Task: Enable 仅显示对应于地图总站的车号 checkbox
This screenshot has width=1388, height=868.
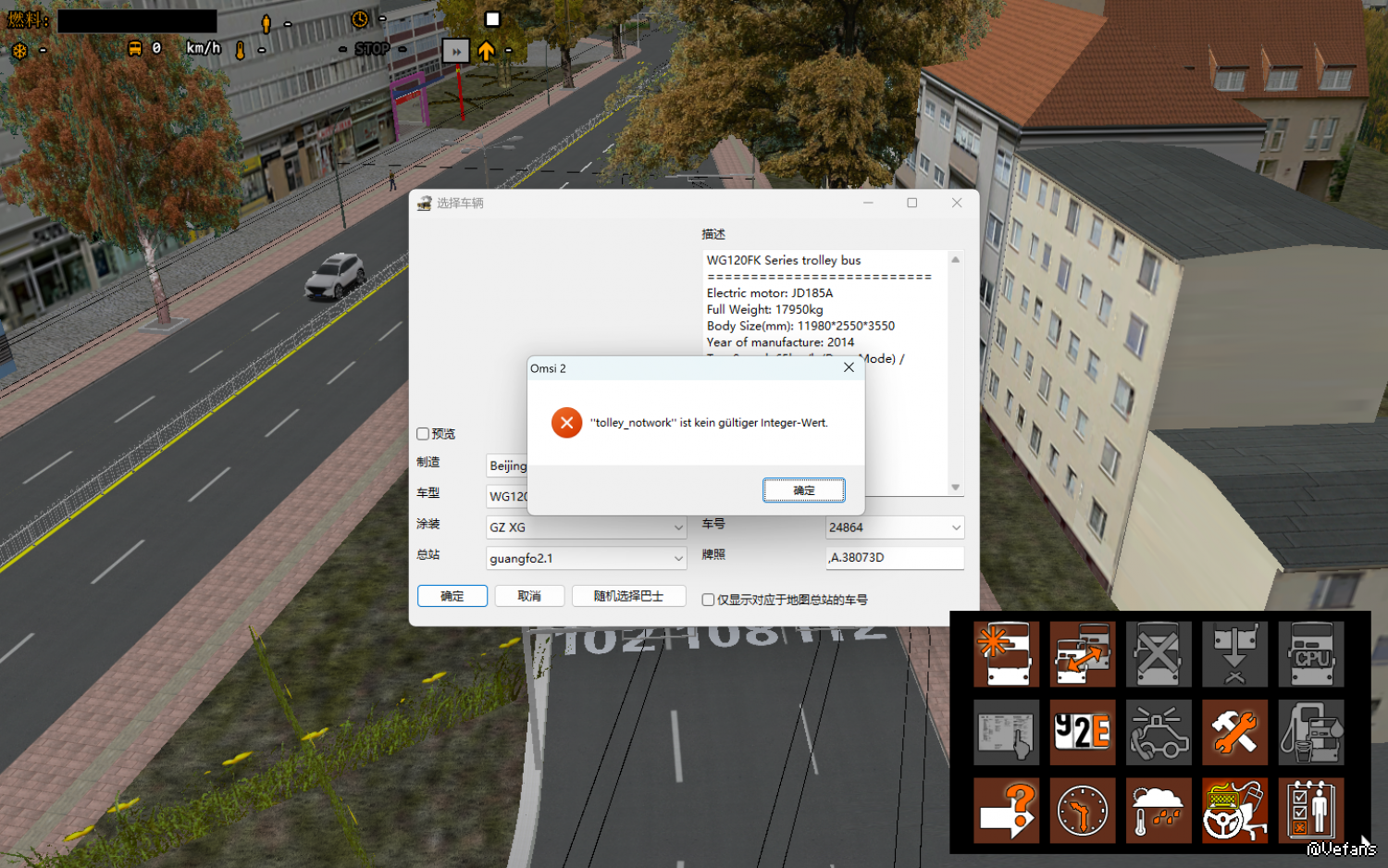Action: pos(708,600)
